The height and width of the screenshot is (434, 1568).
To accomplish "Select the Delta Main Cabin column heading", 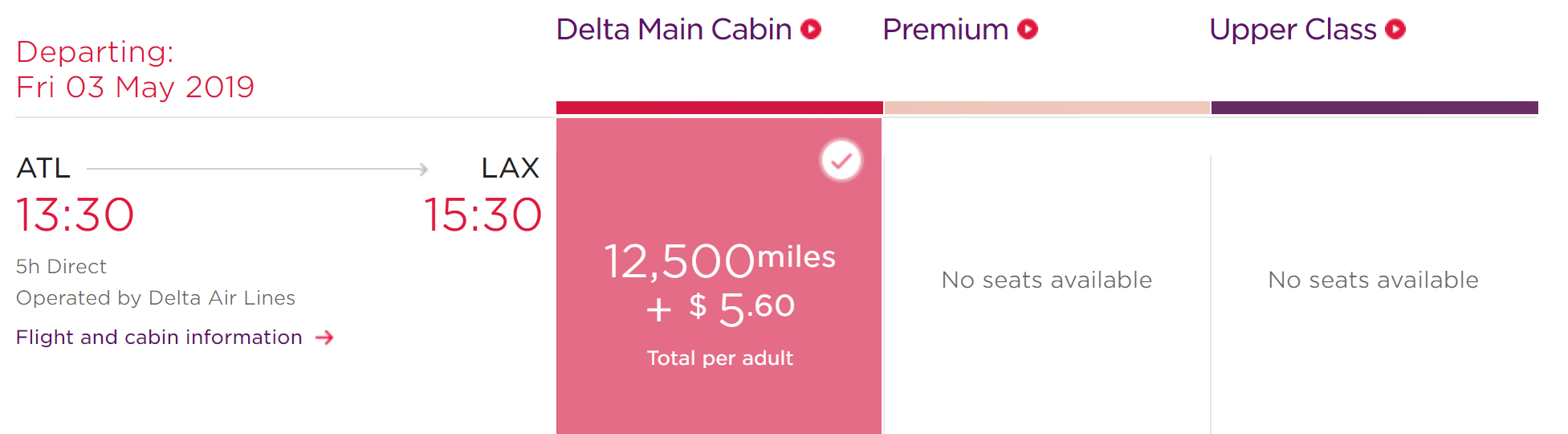I will (x=674, y=30).
